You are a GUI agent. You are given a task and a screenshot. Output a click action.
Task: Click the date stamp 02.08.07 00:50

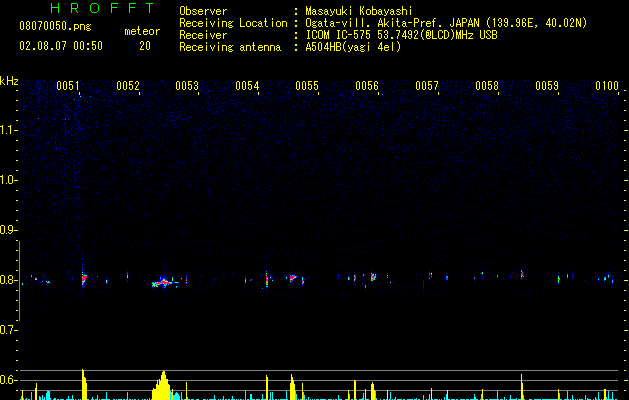click(61, 46)
